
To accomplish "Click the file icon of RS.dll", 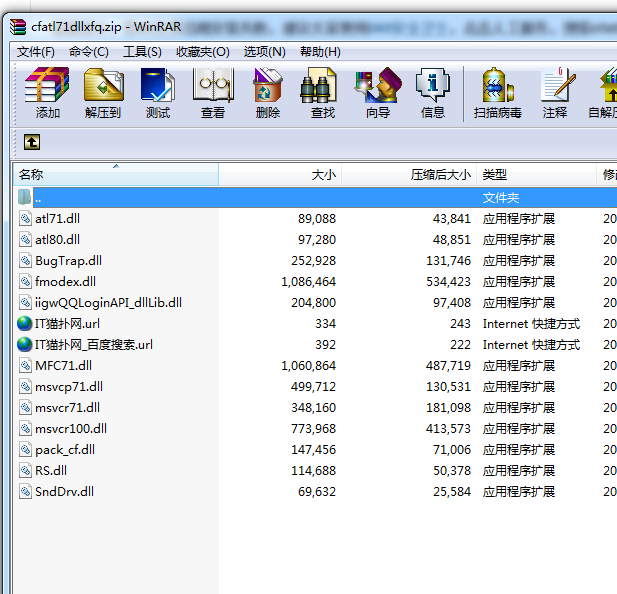I will (25, 470).
